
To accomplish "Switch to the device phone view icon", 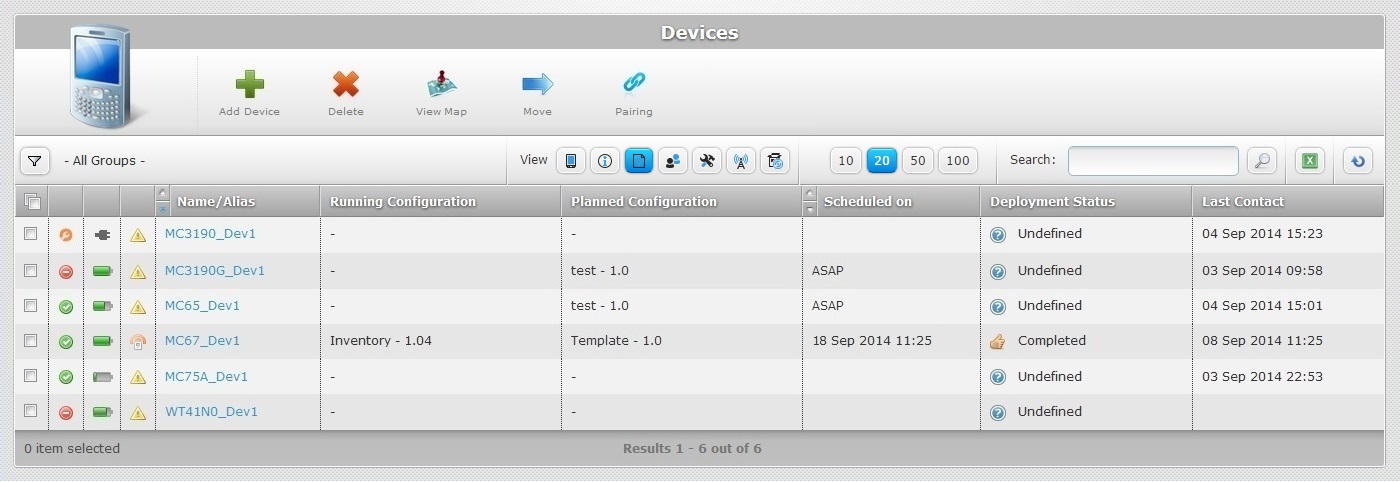I will tap(571, 161).
